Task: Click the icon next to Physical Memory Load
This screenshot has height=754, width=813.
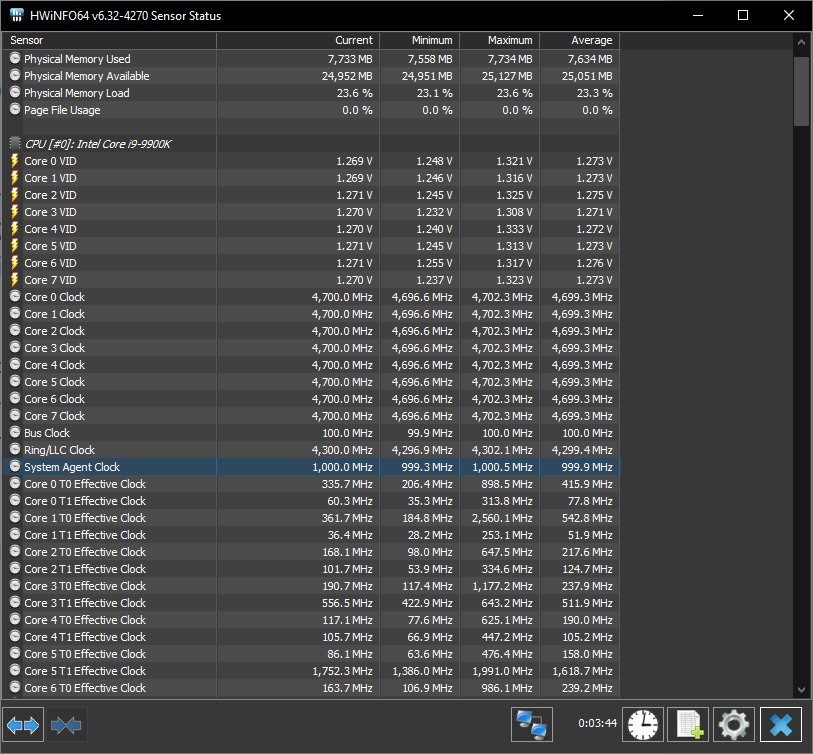Action: [15, 92]
